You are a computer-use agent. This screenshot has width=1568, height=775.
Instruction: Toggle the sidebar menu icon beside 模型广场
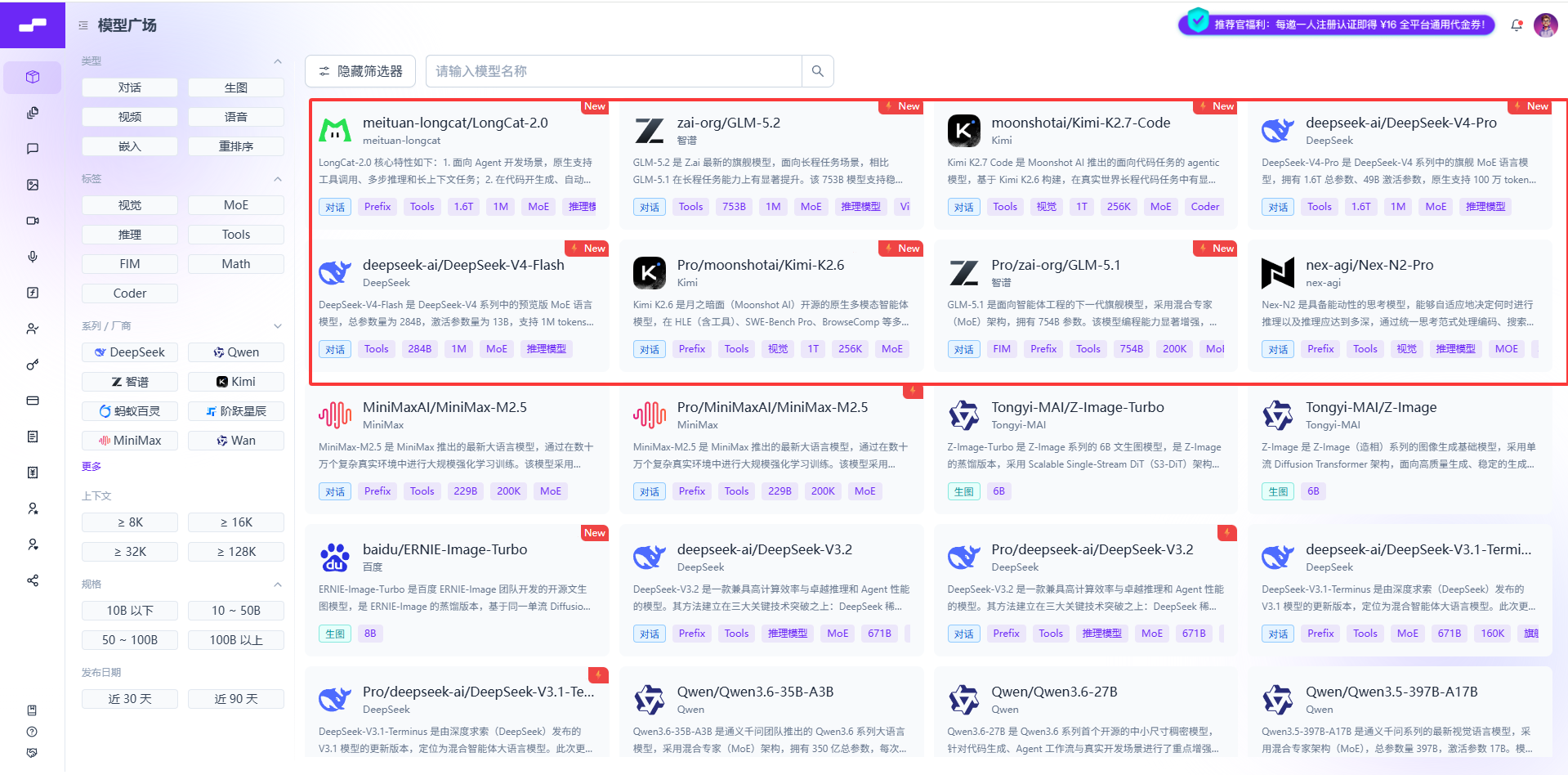tap(83, 25)
